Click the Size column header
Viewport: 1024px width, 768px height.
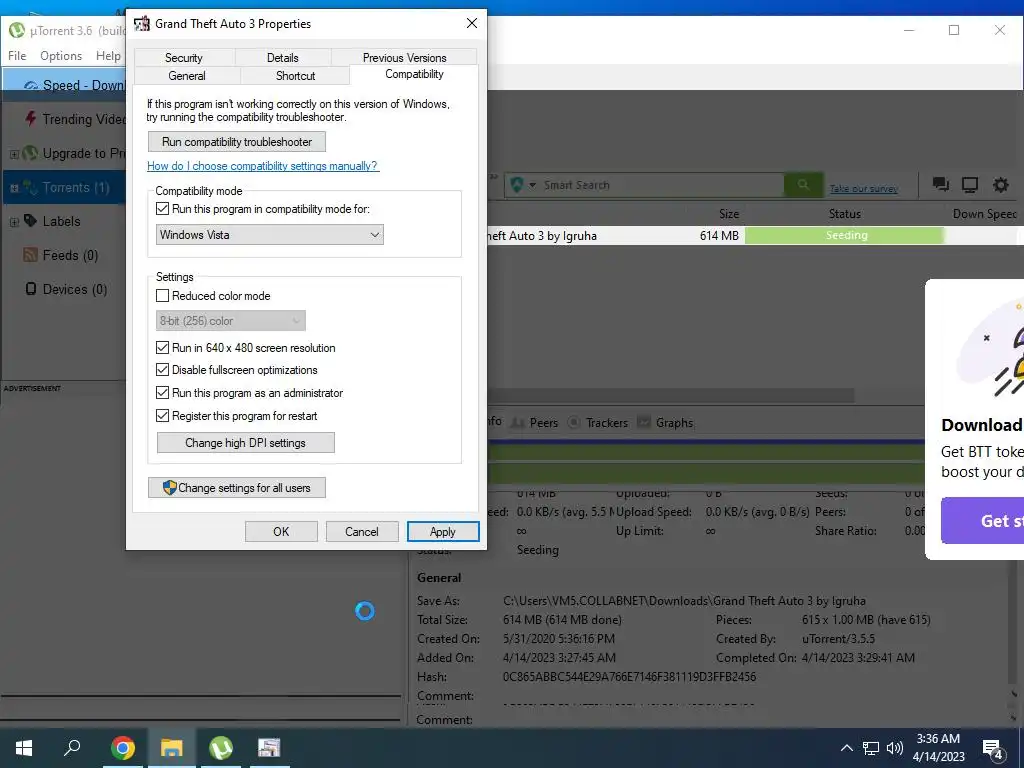click(x=729, y=214)
